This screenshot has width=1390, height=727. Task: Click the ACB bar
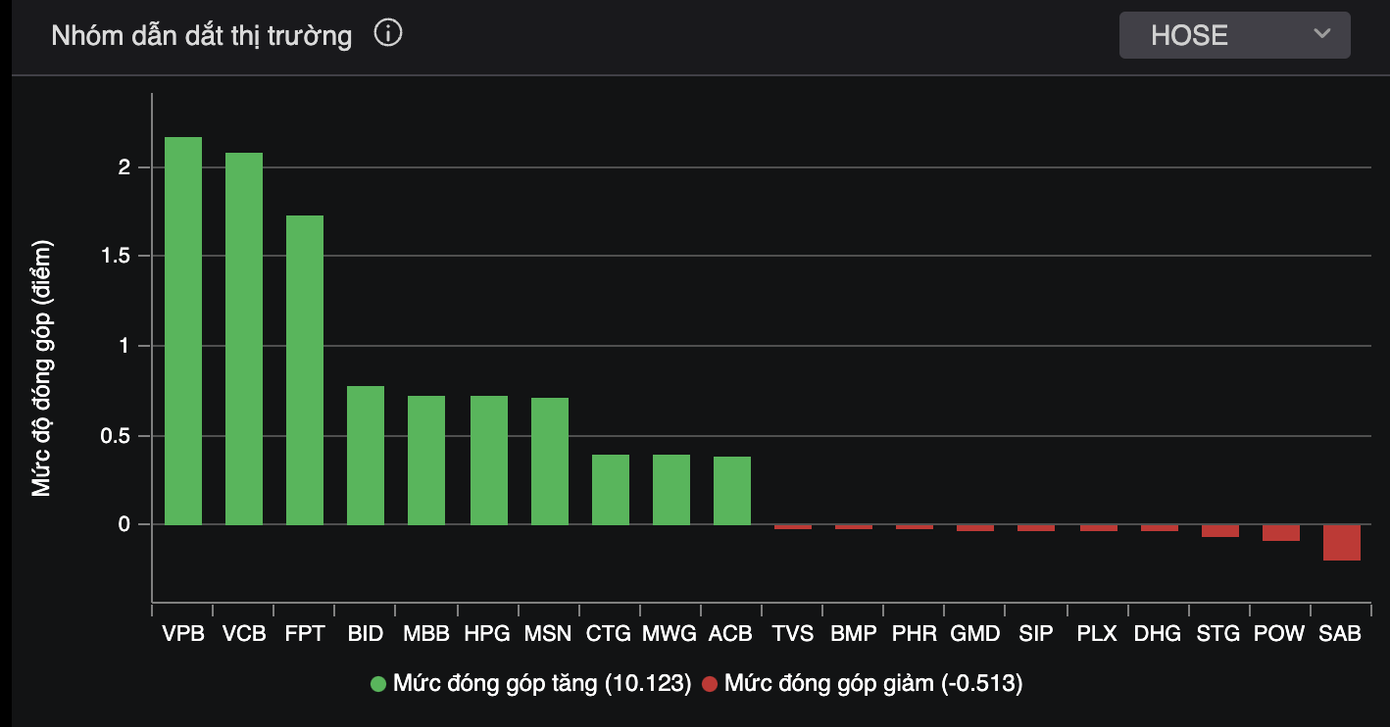732,490
